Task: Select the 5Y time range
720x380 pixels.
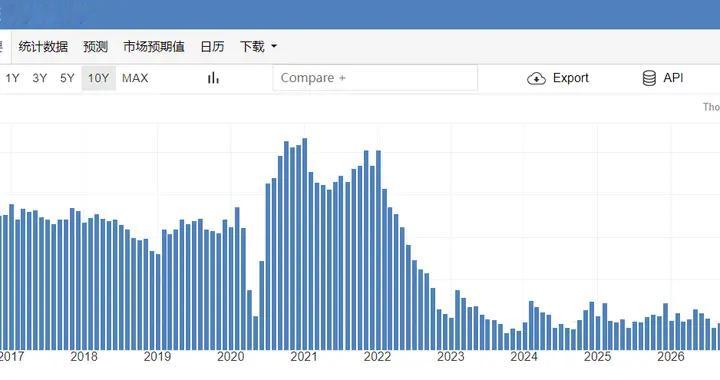Action: coord(67,78)
